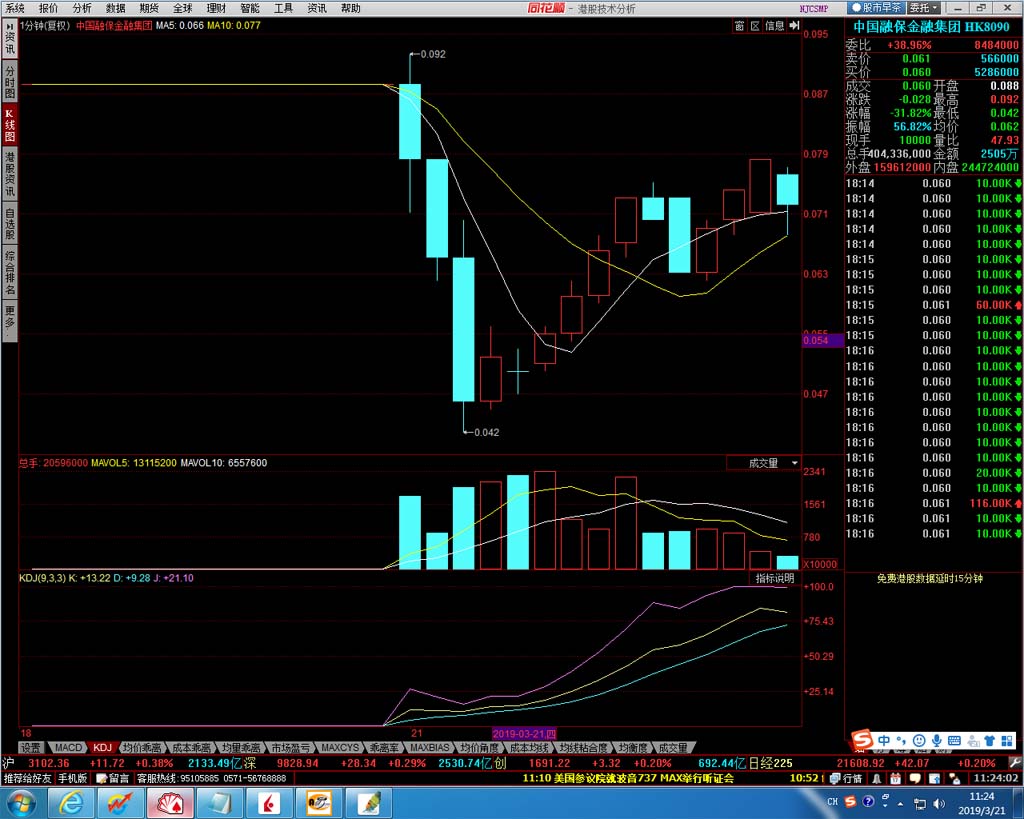Click the microphone voice input icon
The width and height of the screenshot is (1024, 819).
click(x=936, y=741)
